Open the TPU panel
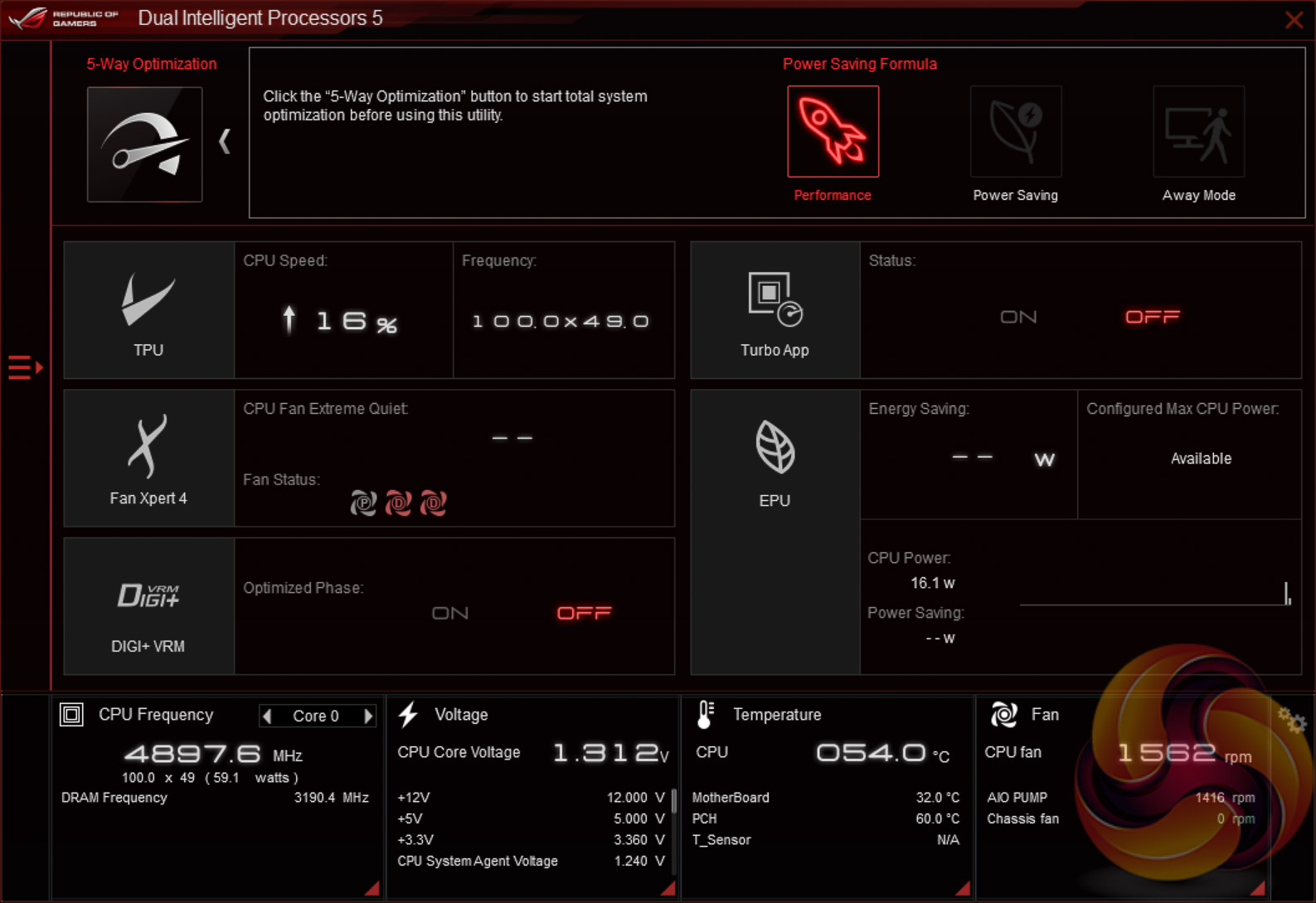The height and width of the screenshot is (903, 1316). (149, 310)
